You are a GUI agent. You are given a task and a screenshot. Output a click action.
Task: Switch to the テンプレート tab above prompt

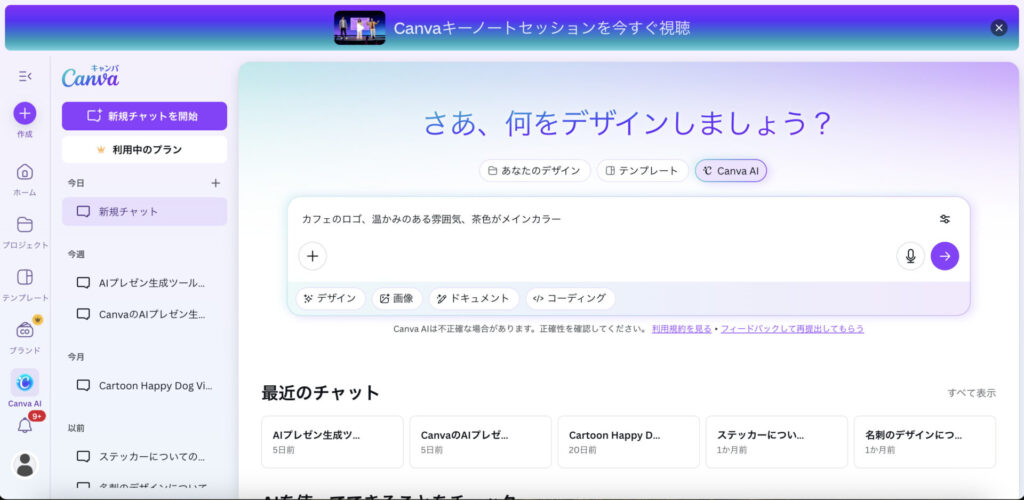click(643, 171)
